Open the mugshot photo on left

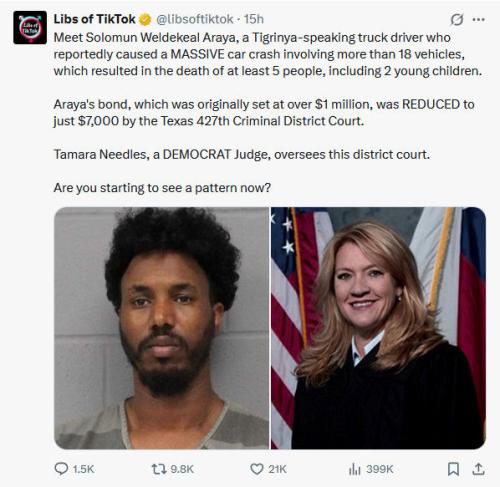tap(161, 328)
